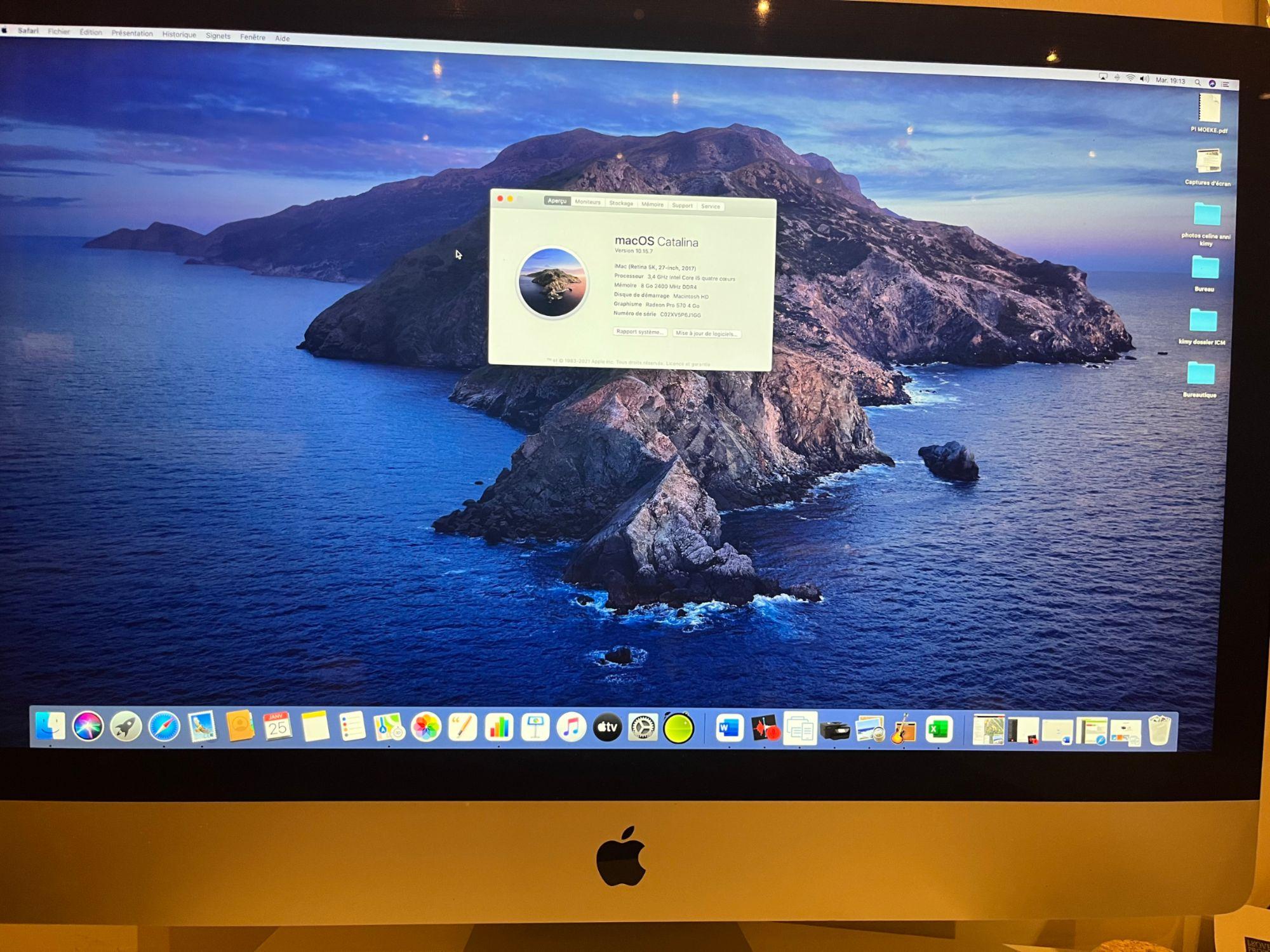Open the Preview app icon
Viewport: 1270px width, 952px height.
click(x=869, y=730)
